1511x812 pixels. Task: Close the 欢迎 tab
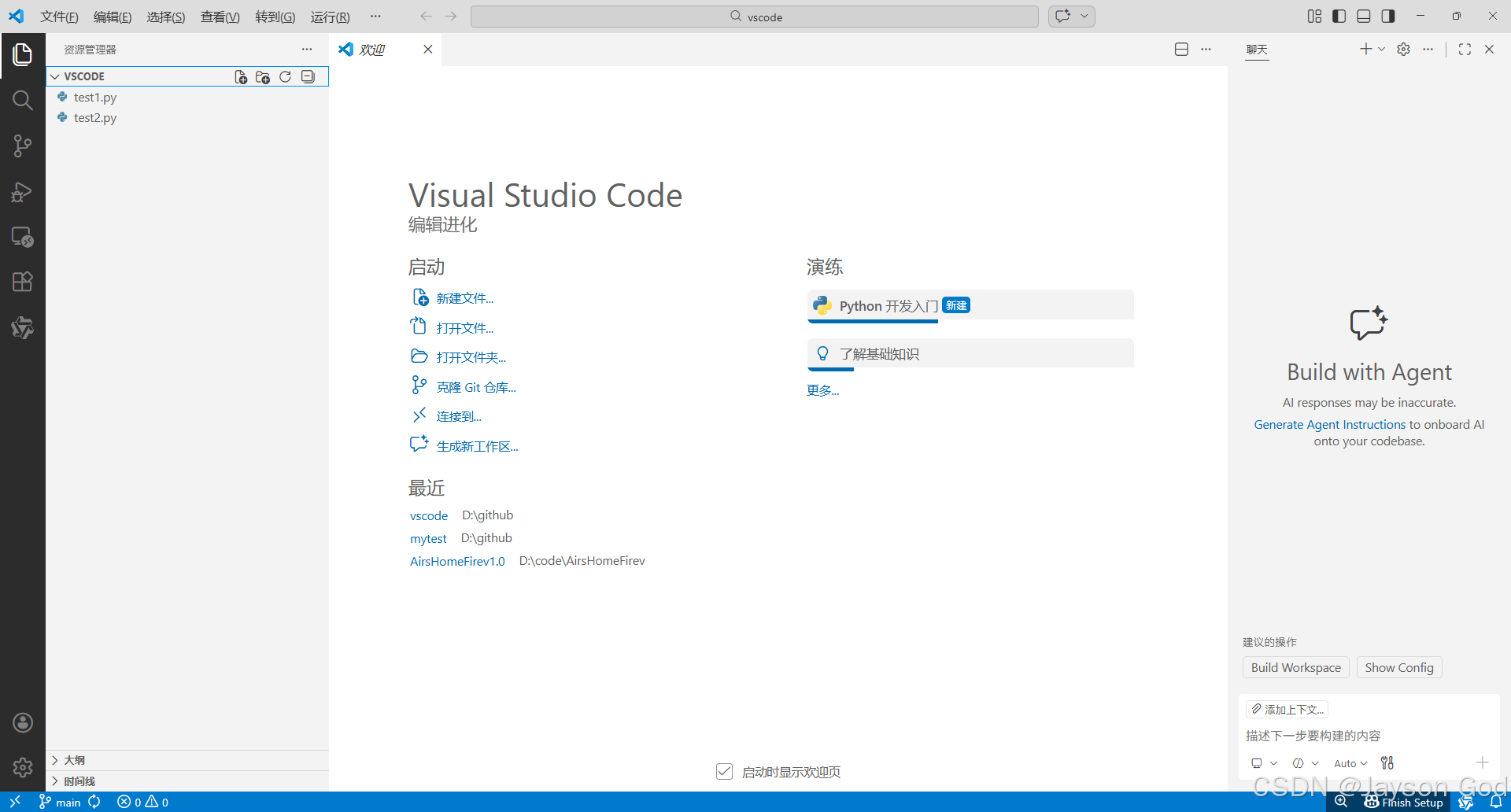pyautogui.click(x=427, y=49)
